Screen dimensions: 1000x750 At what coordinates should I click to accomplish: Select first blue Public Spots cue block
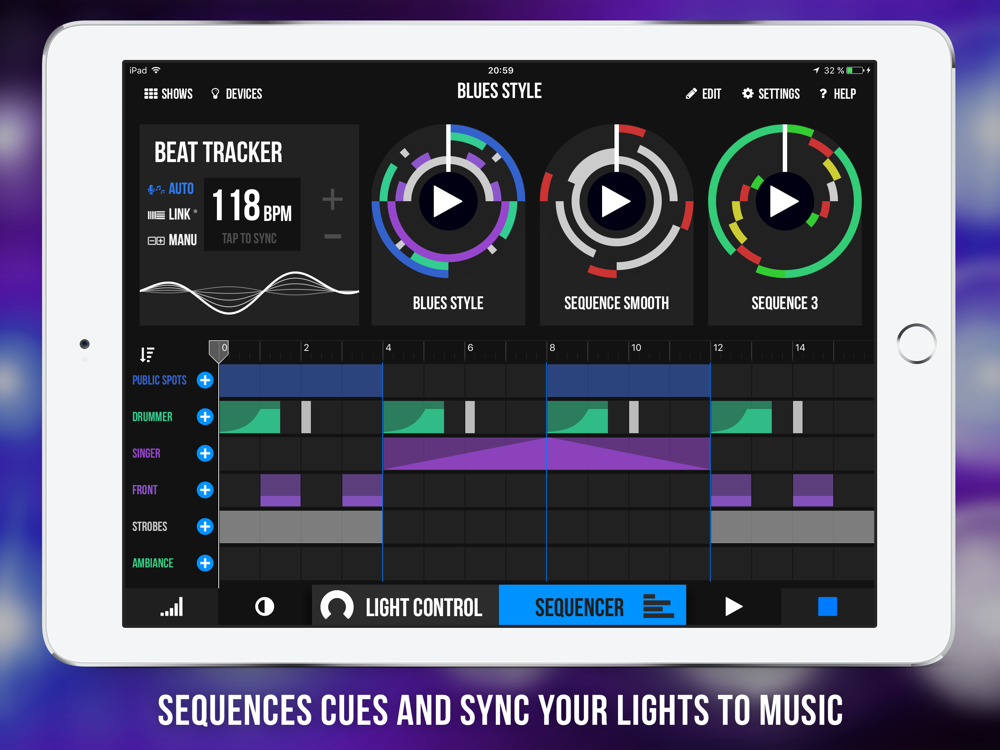pos(301,381)
